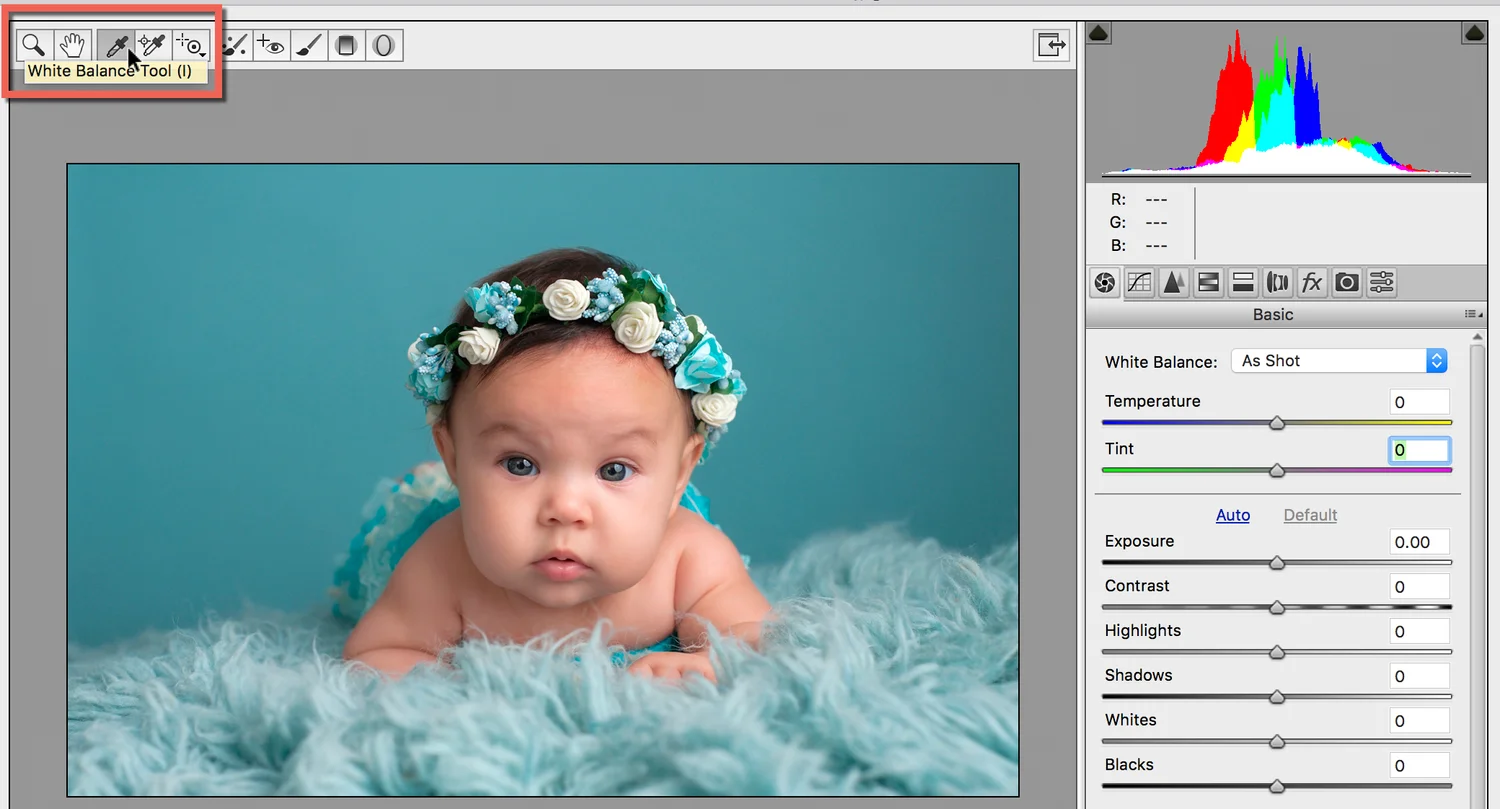The width and height of the screenshot is (1500, 809).
Task: Select the Hand tool
Action: point(71,44)
